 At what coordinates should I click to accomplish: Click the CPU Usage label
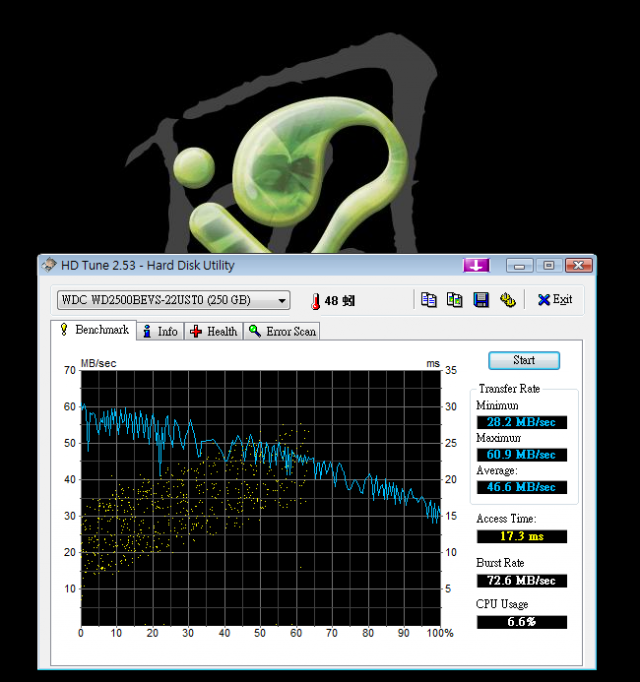click(x=502, y=604)
